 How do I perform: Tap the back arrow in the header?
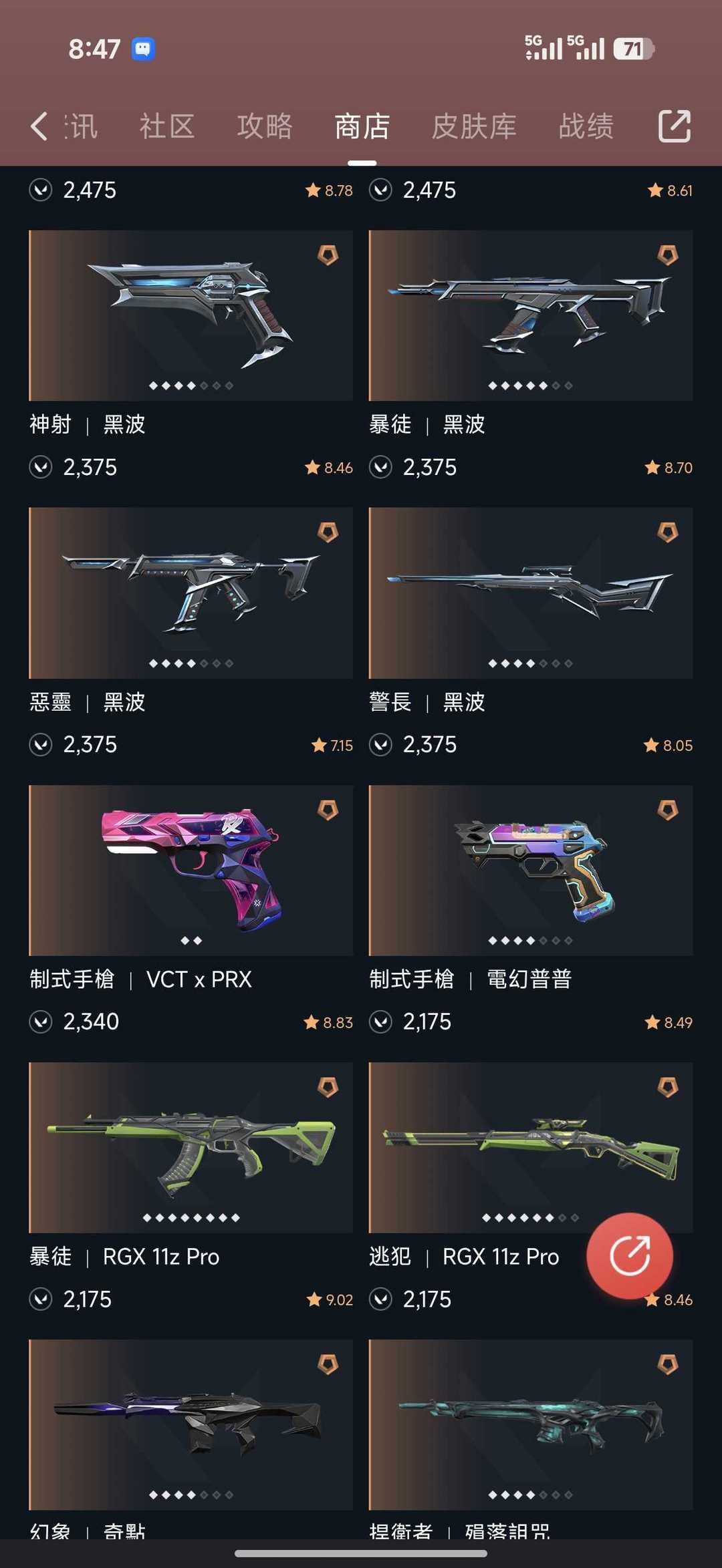[x=39, y=126]
